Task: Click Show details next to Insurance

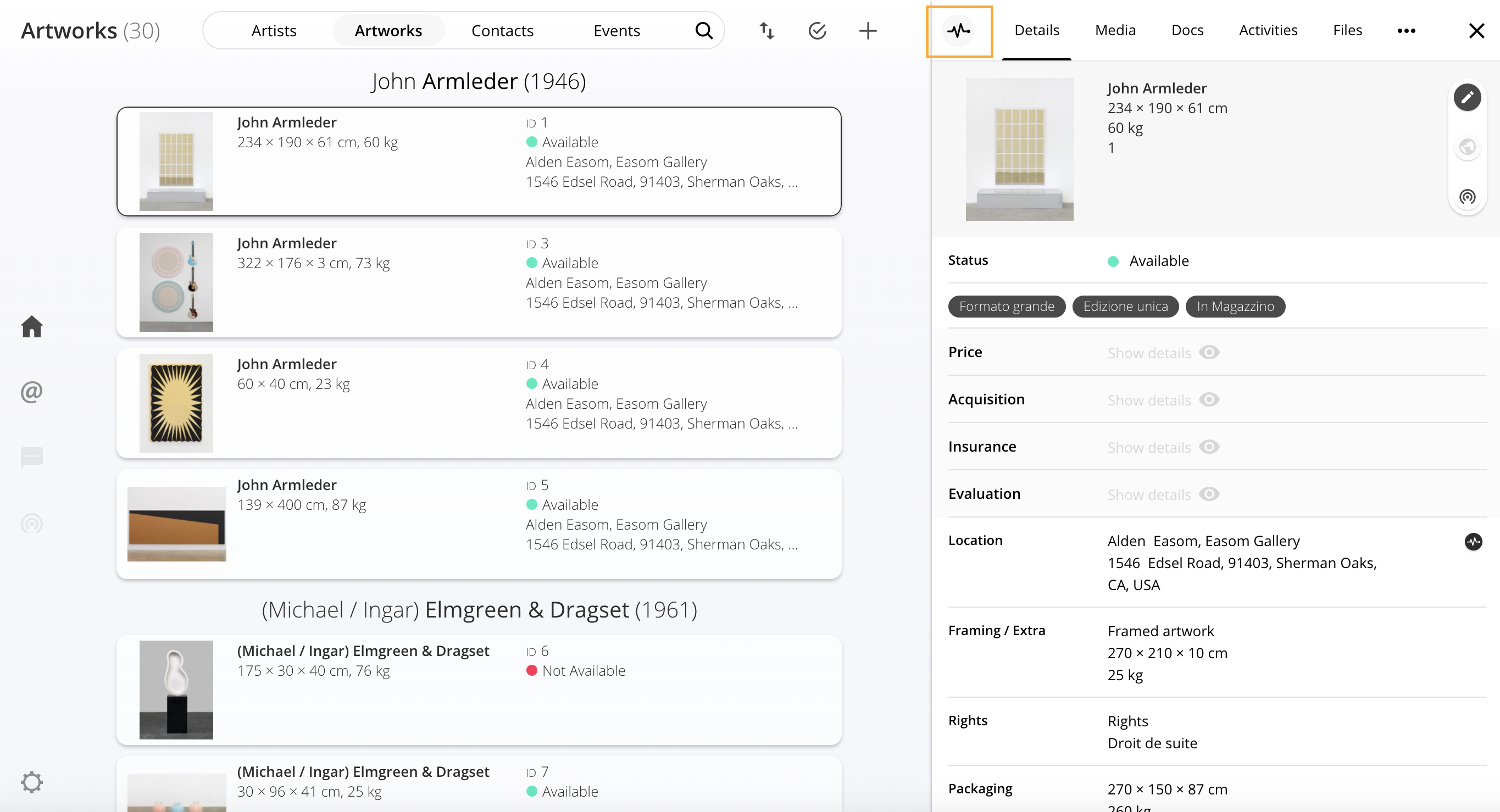Action: pos(1149,447)
